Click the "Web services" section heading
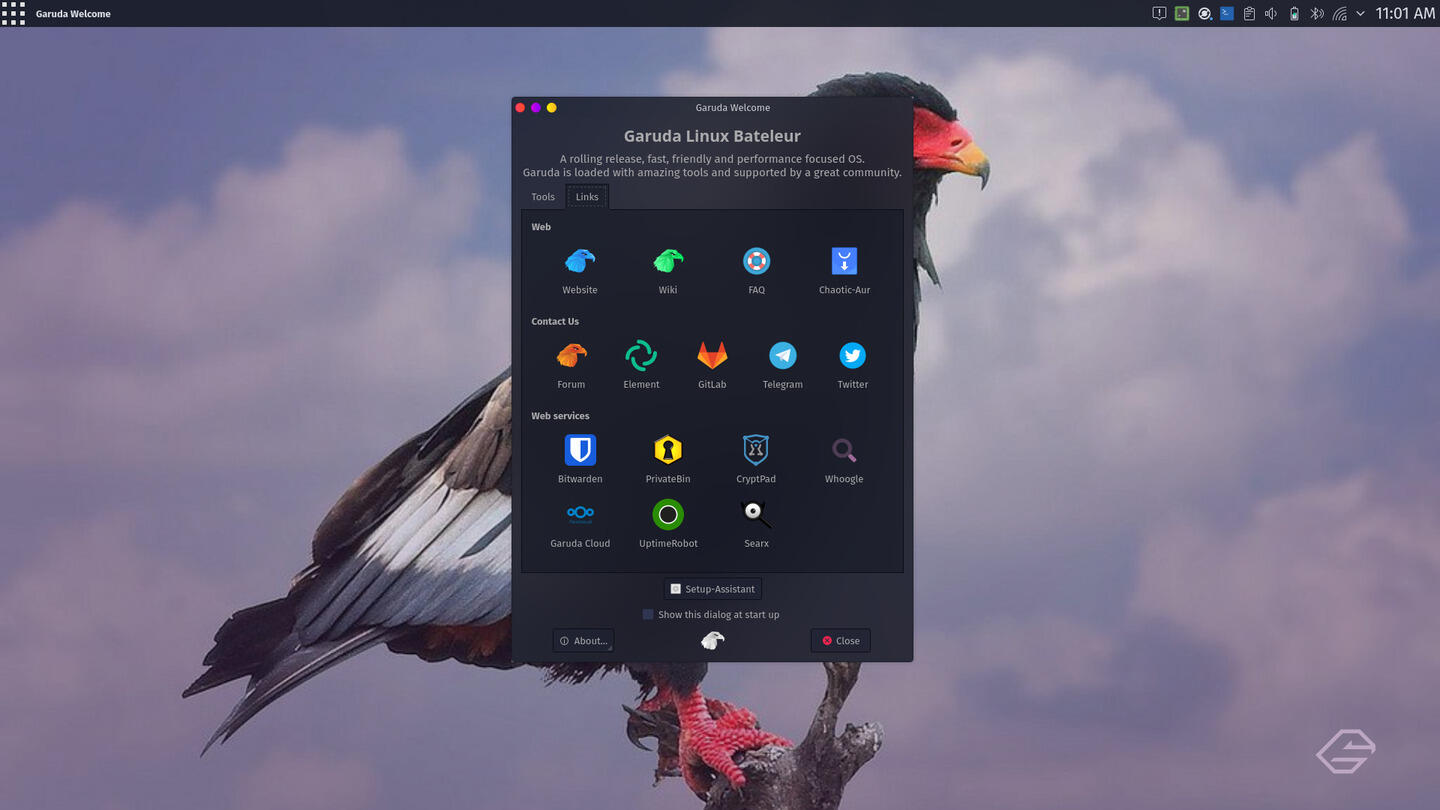 [560, 416]
